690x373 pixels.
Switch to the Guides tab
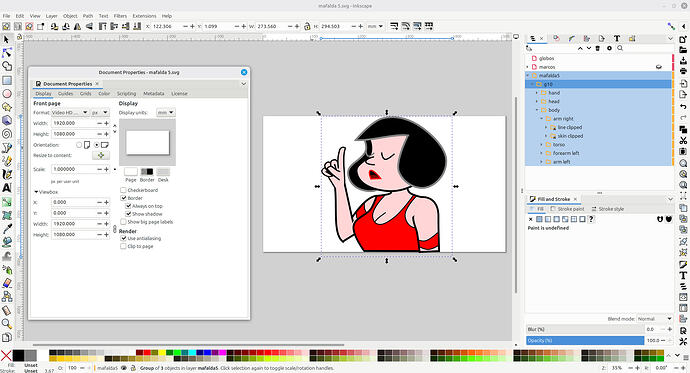(x=66, y=94)
